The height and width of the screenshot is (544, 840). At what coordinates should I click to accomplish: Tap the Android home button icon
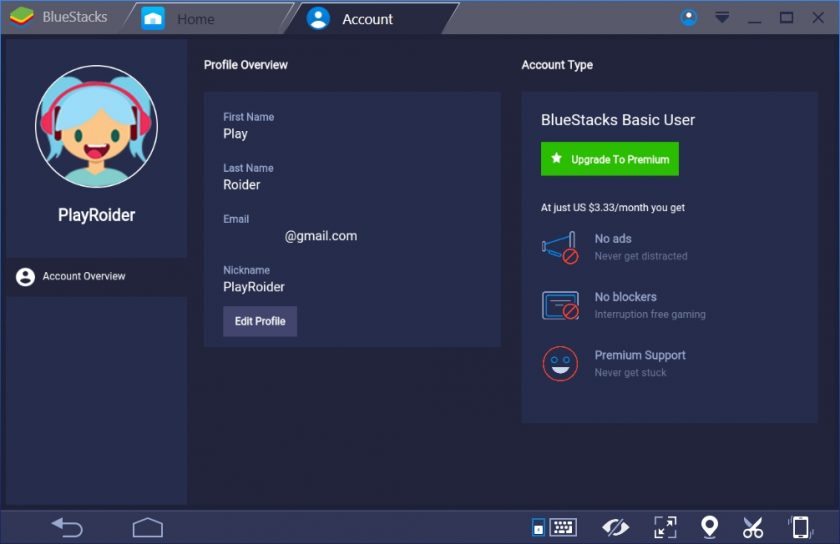148,527
